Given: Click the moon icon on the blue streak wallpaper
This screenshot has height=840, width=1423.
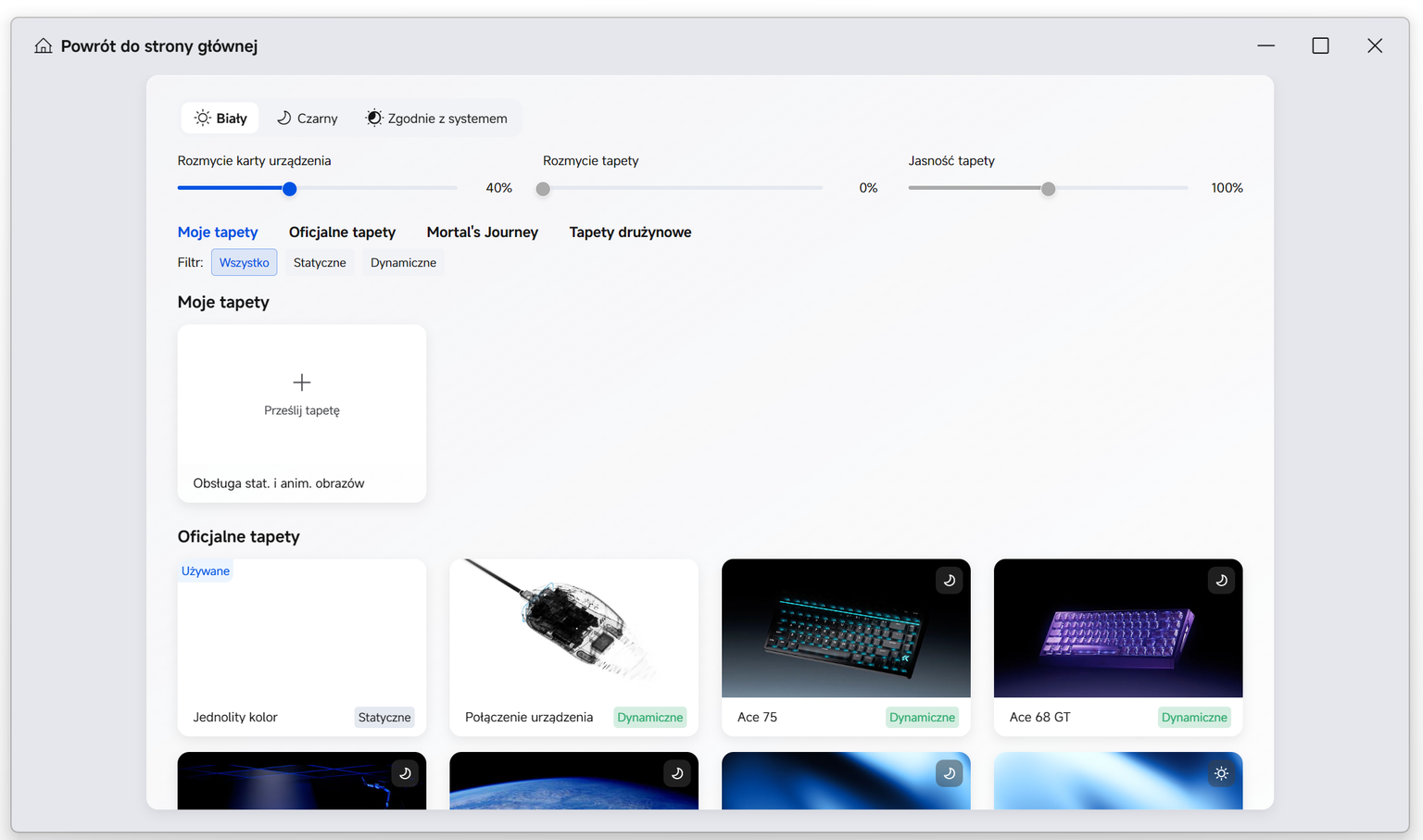Looking at the screenshot, I should (x=949, y=773).
